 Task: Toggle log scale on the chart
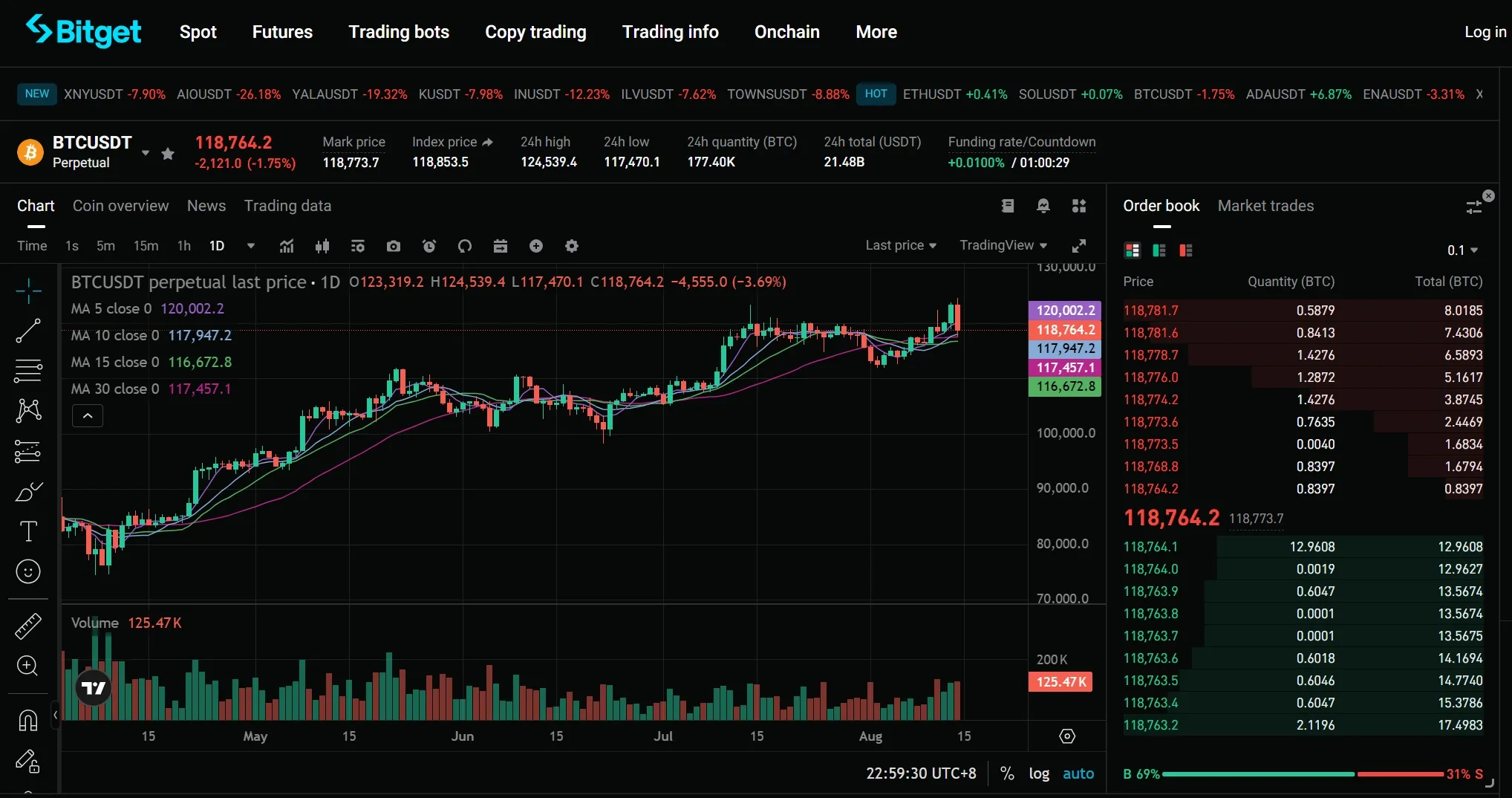(1039, 773)
